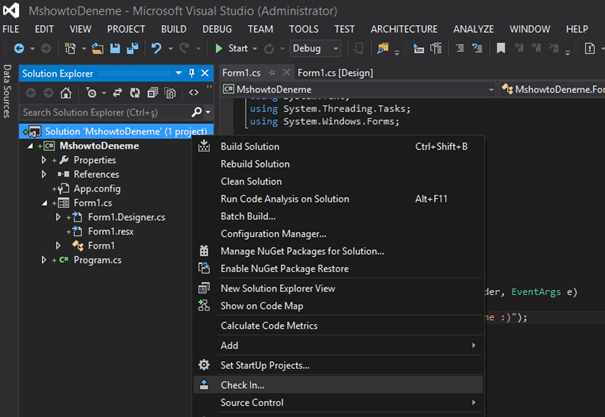
Task: Click Manage NuGet Packages for Solution...
Action: pos(338,251)
